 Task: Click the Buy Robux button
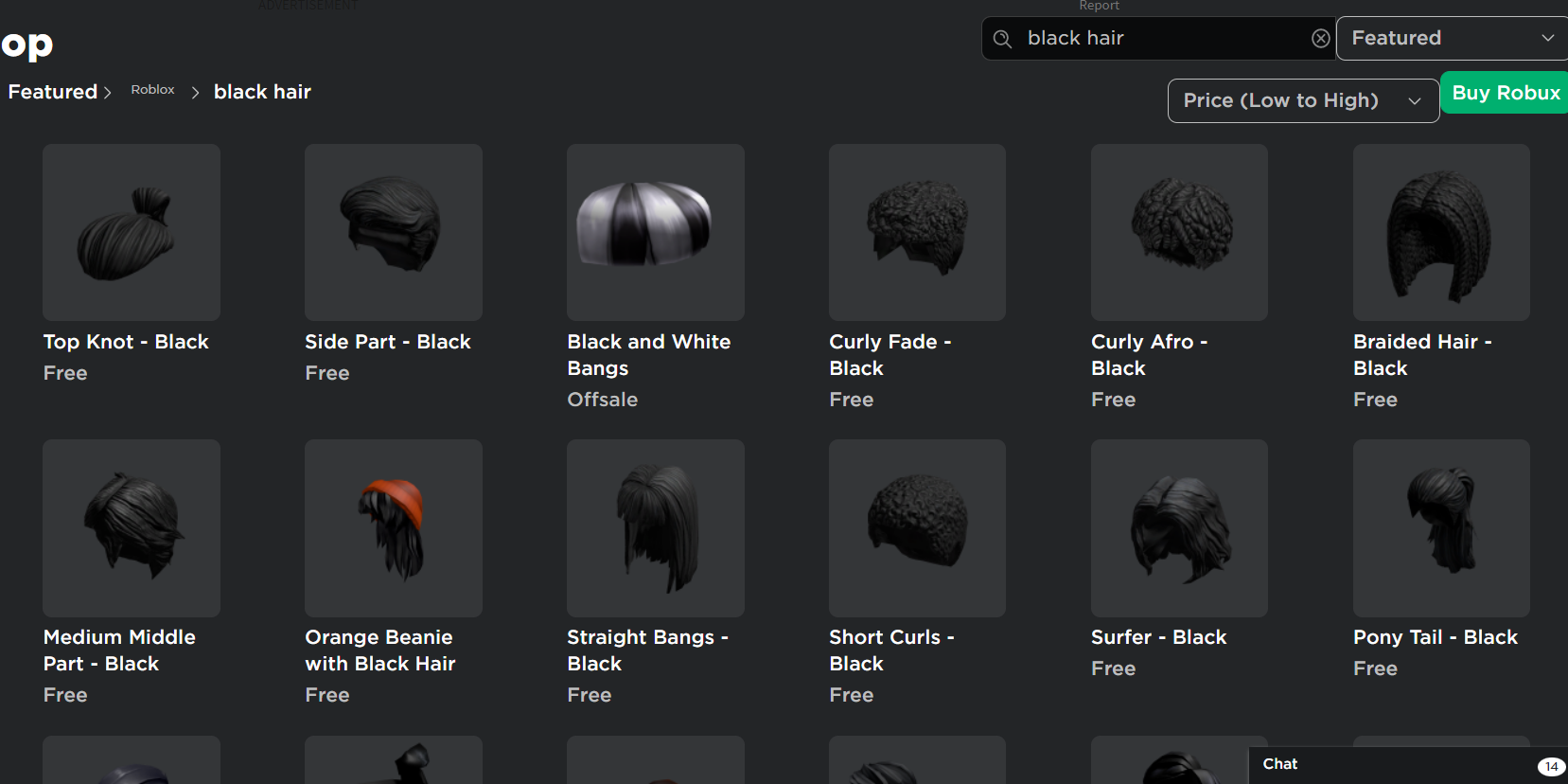pos(1505,93)
